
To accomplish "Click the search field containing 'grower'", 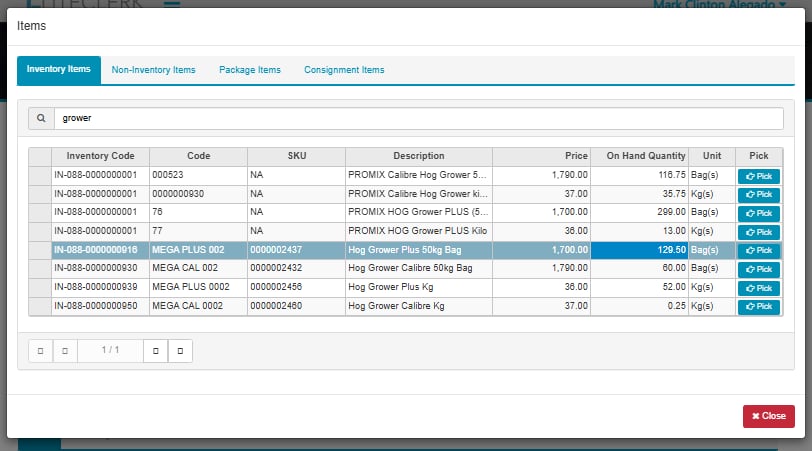I will [418, 118].
